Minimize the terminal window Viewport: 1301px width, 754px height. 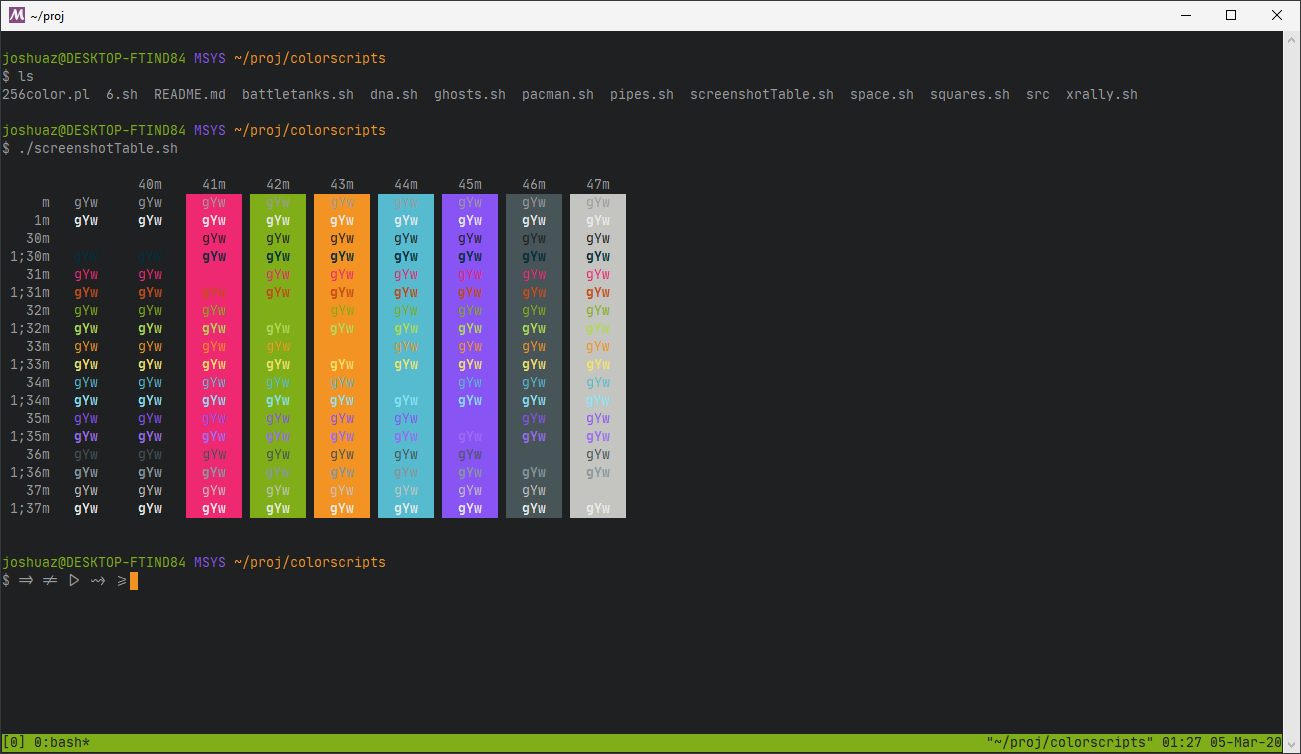(x=1185, y=15)
